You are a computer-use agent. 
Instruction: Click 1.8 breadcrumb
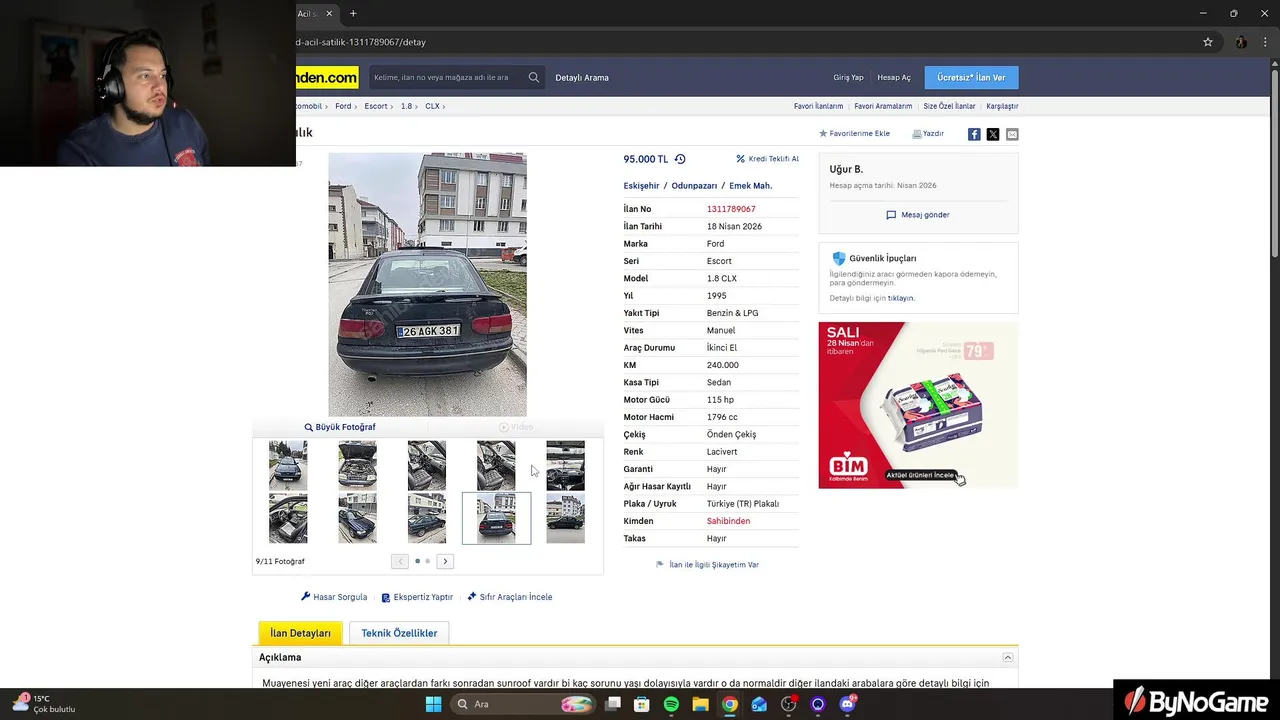click(x=406, y=106)
